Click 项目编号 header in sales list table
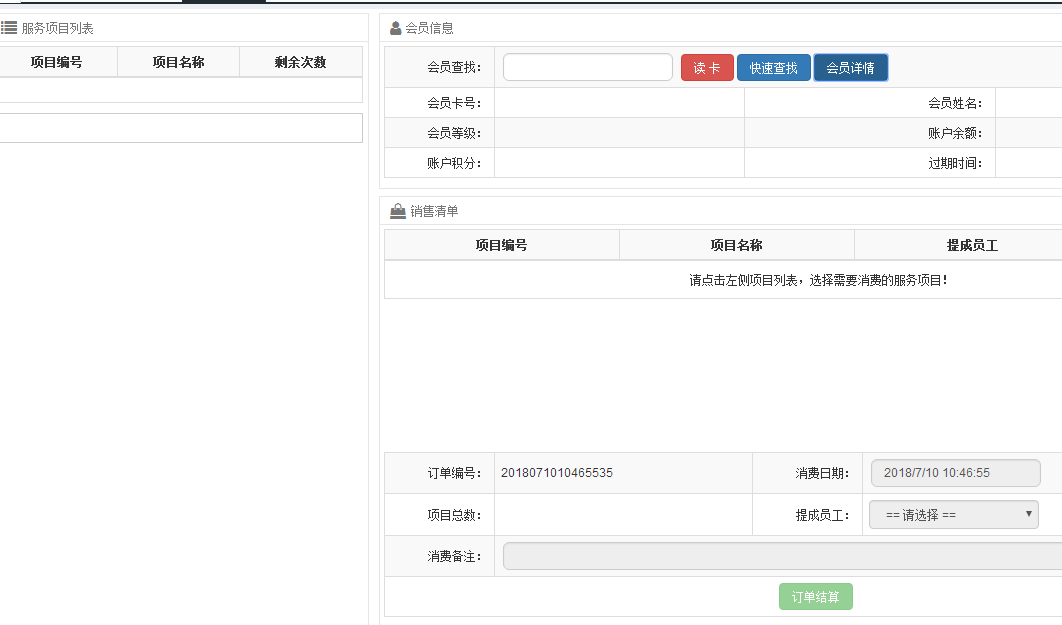This screenshot has width=1062, height=625. point(501,245)
